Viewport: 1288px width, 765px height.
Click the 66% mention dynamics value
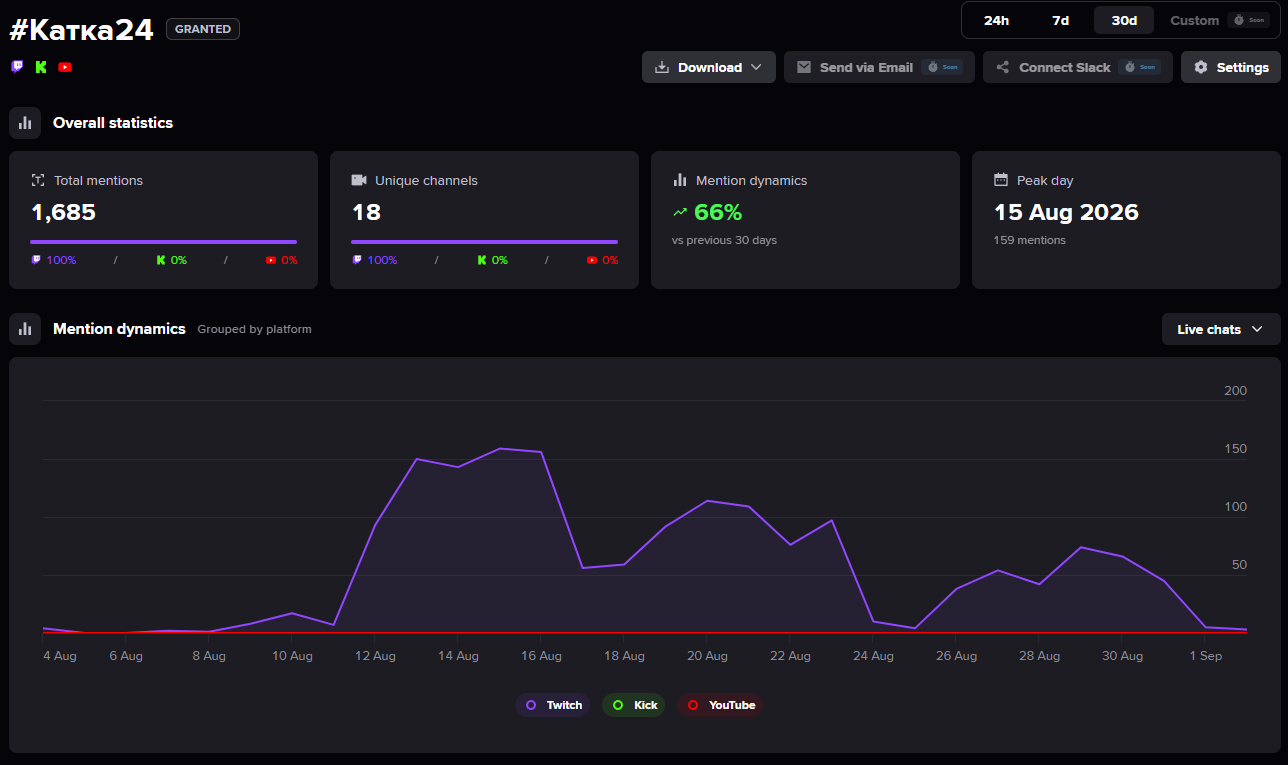(718, 212)
